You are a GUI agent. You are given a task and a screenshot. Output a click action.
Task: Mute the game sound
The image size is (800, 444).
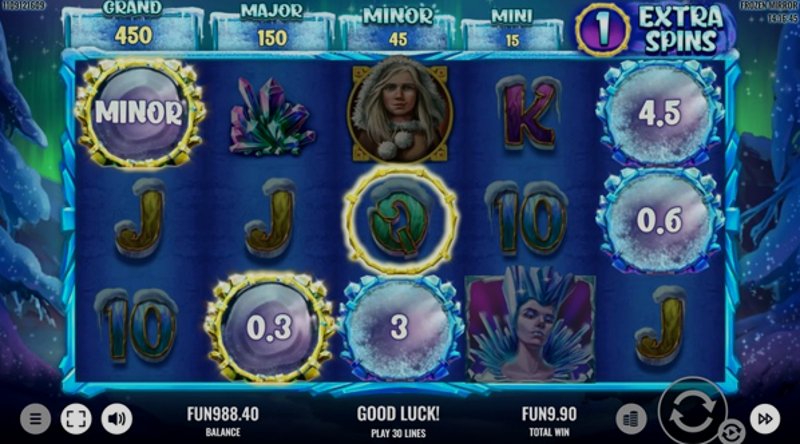coord(116,419)
